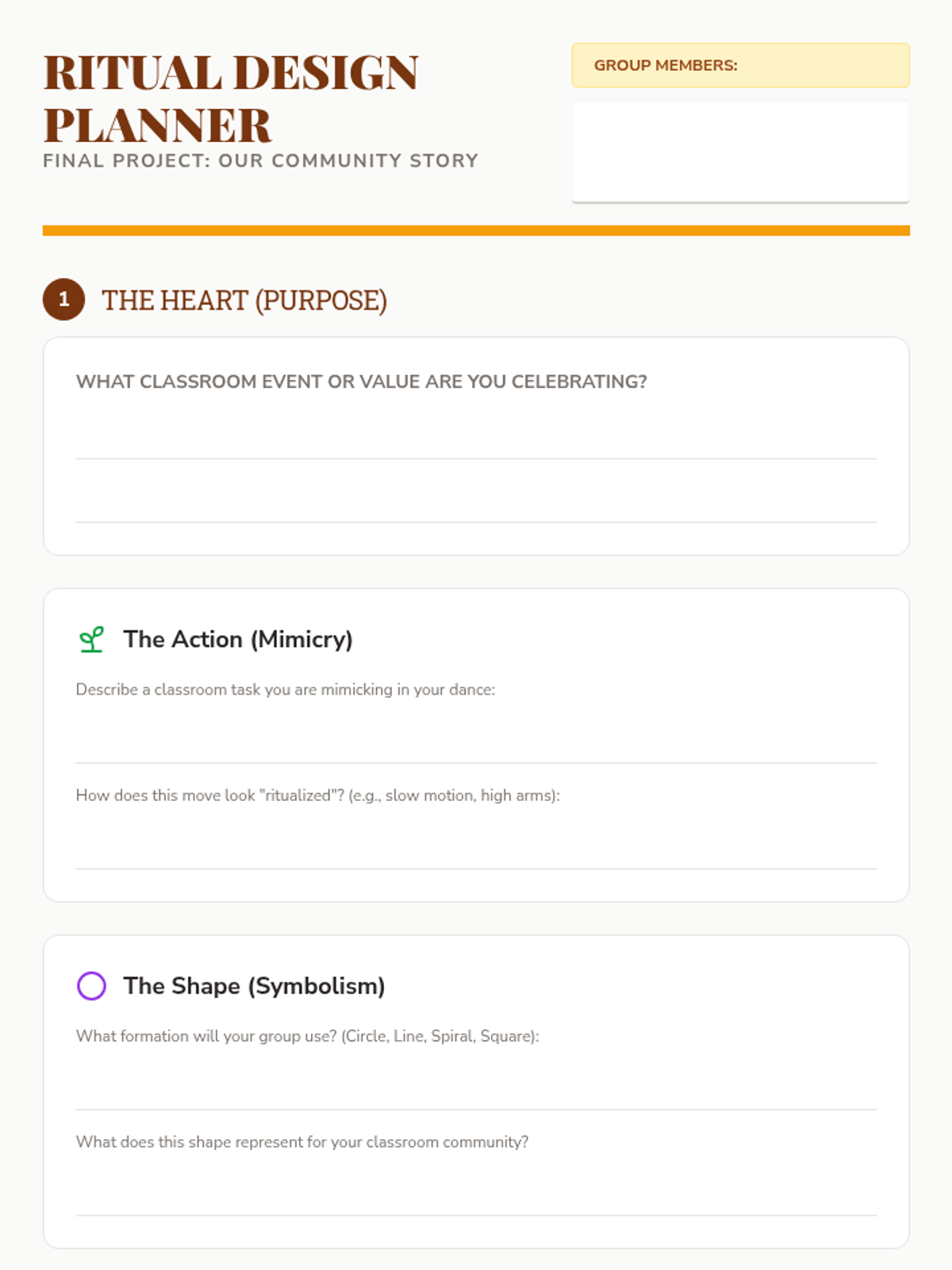The width and height of the screenshot is (952, 1270).
Task: Click The Action (Mimicry) heading
Action: click(238, 640)
